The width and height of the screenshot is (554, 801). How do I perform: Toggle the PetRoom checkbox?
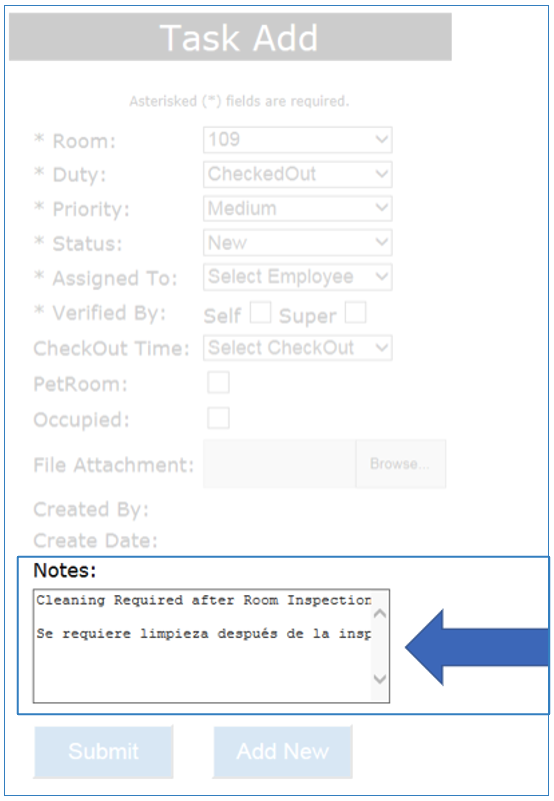coord(218,382)
